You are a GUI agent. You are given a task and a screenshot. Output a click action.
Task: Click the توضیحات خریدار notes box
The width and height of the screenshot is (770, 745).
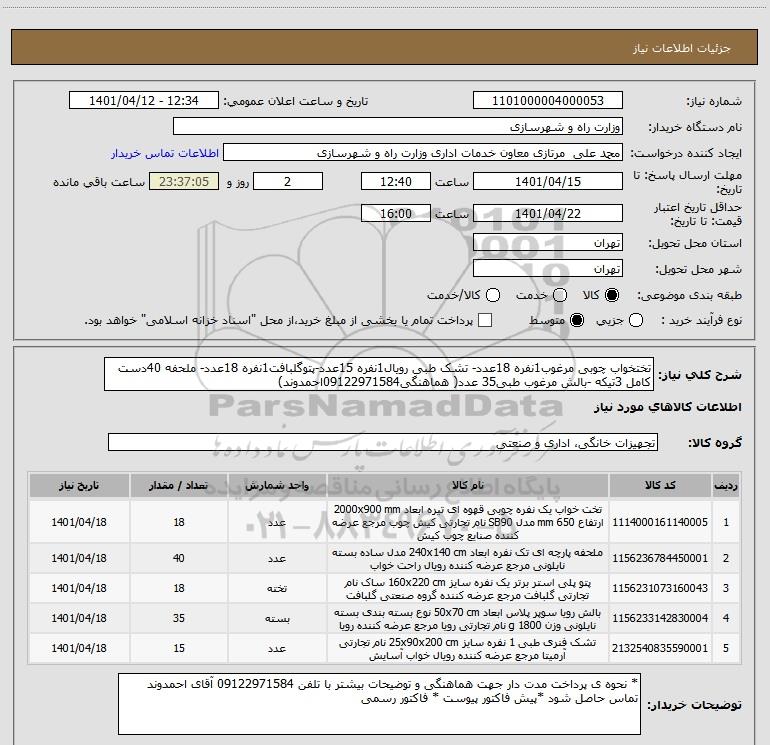pos(380,704)
